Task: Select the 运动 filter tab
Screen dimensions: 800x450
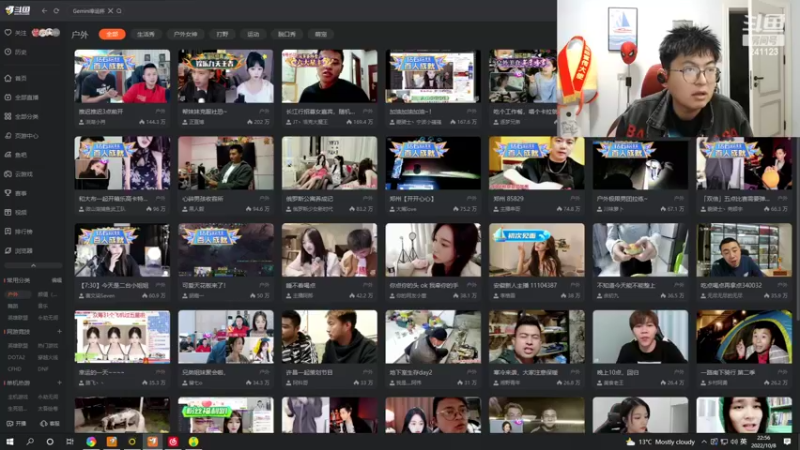Action: click(253, 34)
